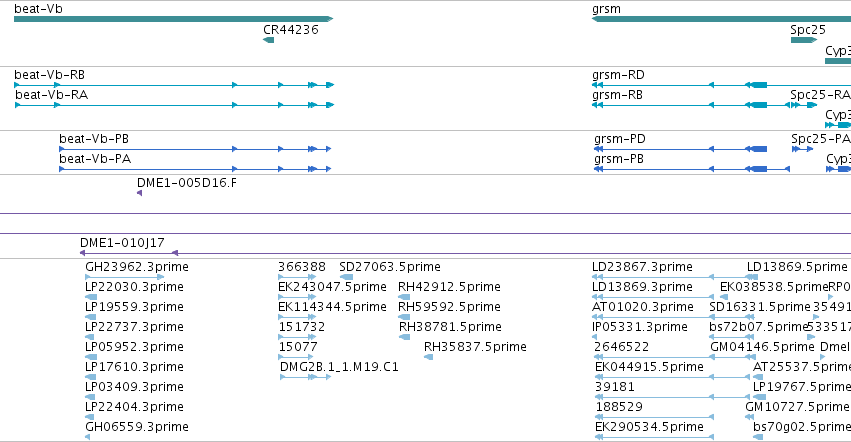
Task: Select EST GH23962.3prime
Action: (x=137, y=267)
